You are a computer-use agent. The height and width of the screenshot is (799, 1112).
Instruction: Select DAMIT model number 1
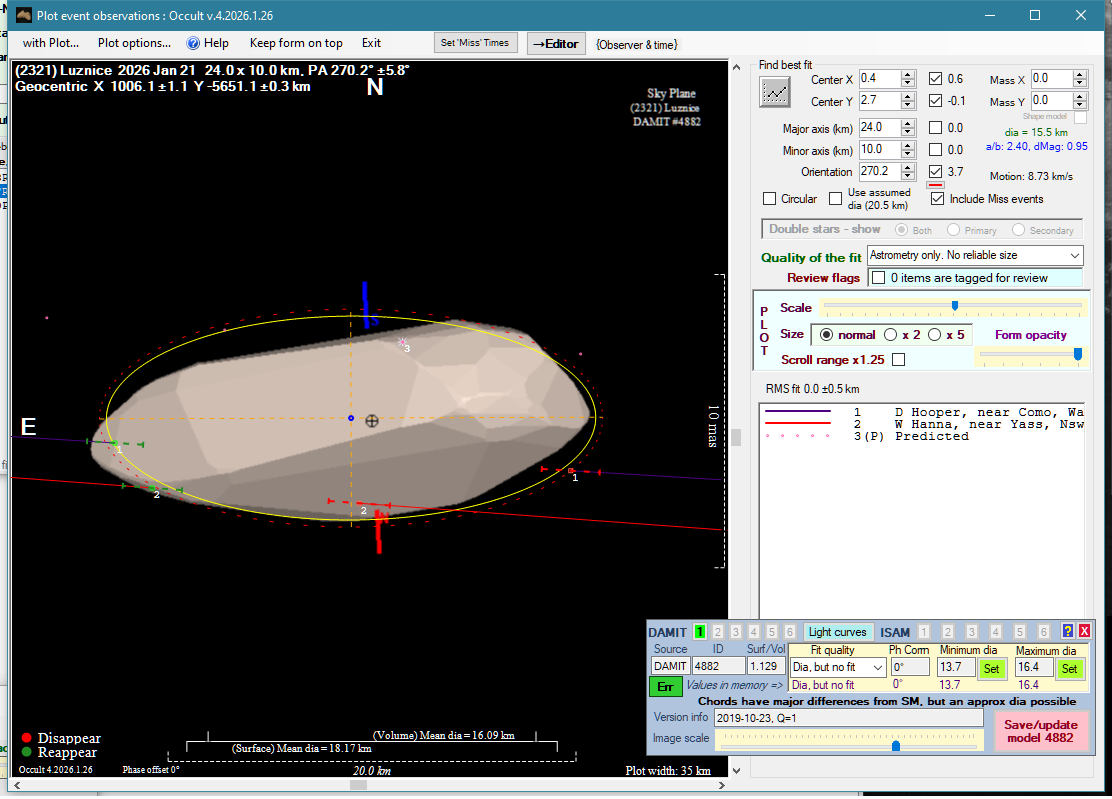point(699,632)
